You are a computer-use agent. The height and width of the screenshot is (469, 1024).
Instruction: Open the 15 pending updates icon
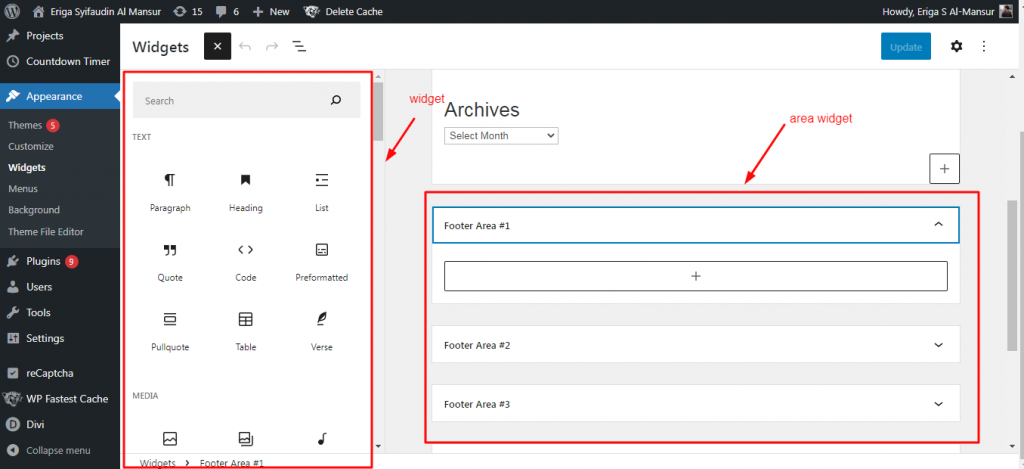tap(188, 11)
